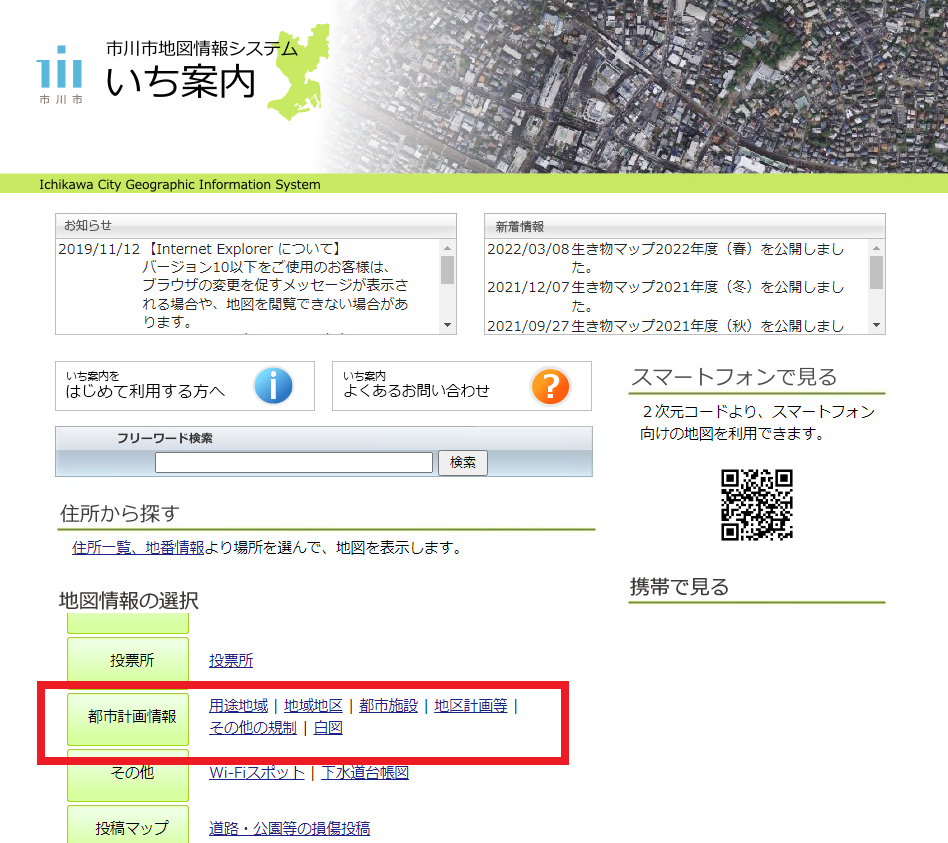Click the orange question mark help icon

pyautogui.click(x=551, y=386)
